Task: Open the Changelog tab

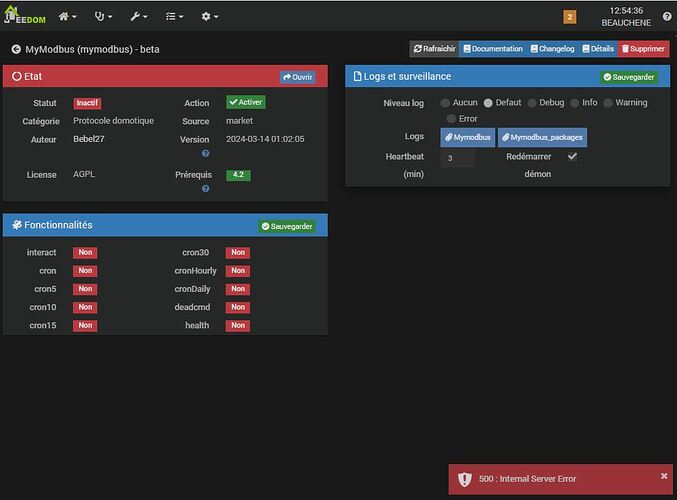Action: pyautogui.click(x=552, y=48)
